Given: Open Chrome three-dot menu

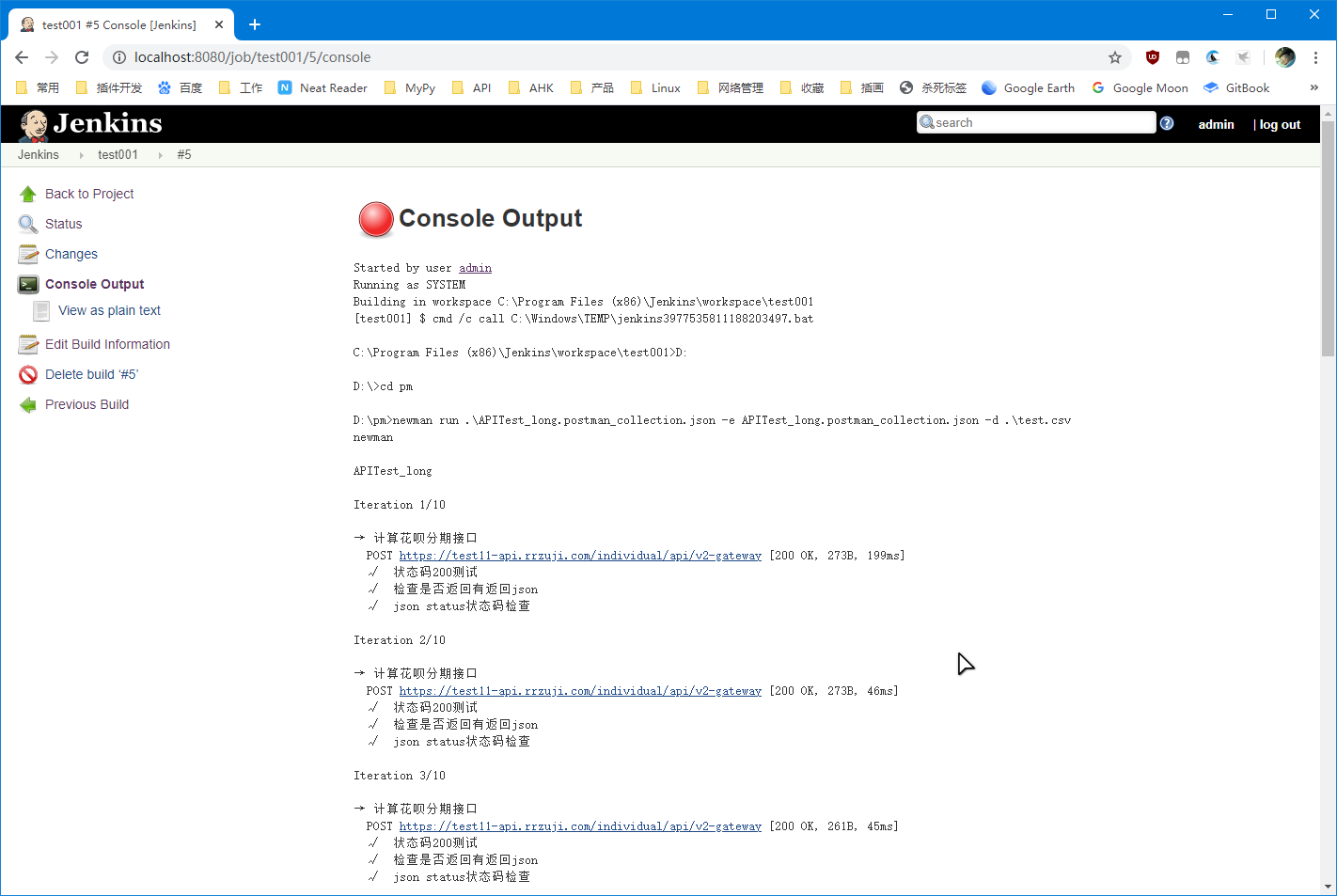Looking at the screenshot, I should (x=1315, y=57).
